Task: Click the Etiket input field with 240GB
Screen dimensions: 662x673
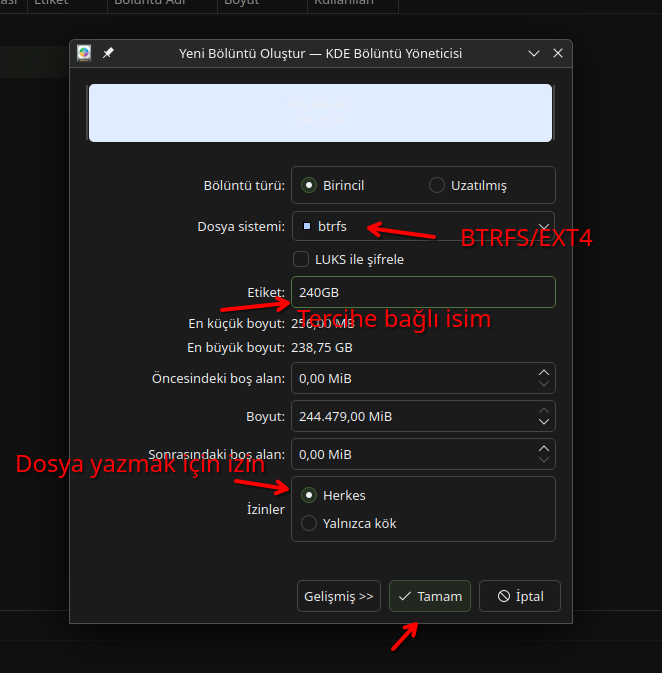Action: tap(423, 292)
